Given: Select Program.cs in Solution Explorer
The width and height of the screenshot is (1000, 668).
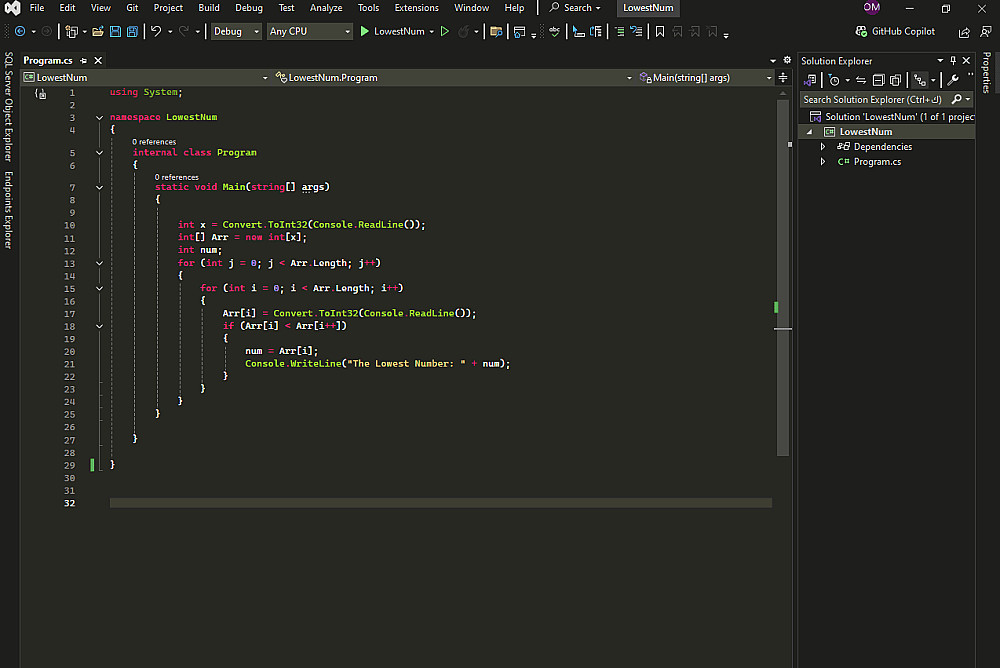Looking at the screenshot, I should click(x=876, y=162).
